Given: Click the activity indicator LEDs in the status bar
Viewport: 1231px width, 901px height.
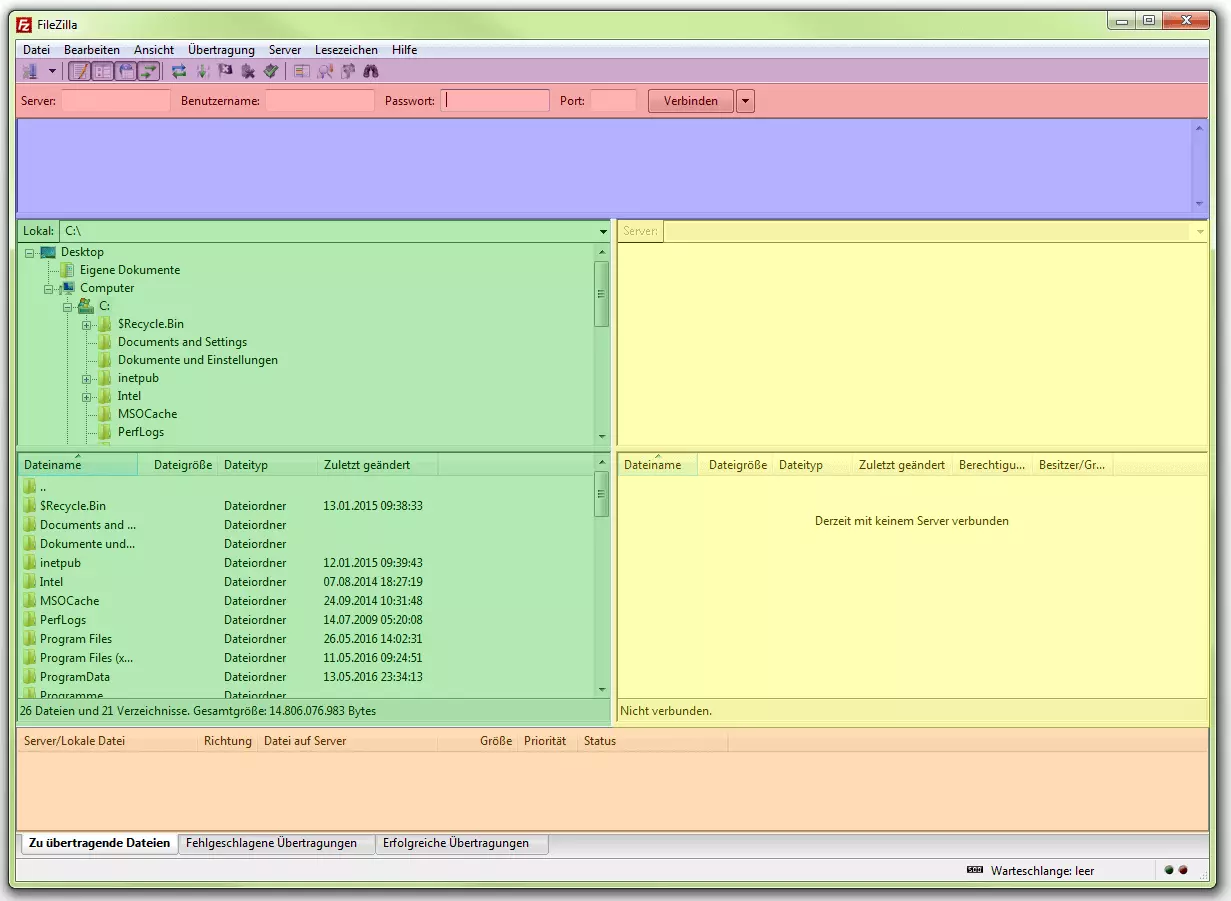Looking at the screenshot, I should click(1176, 870).
